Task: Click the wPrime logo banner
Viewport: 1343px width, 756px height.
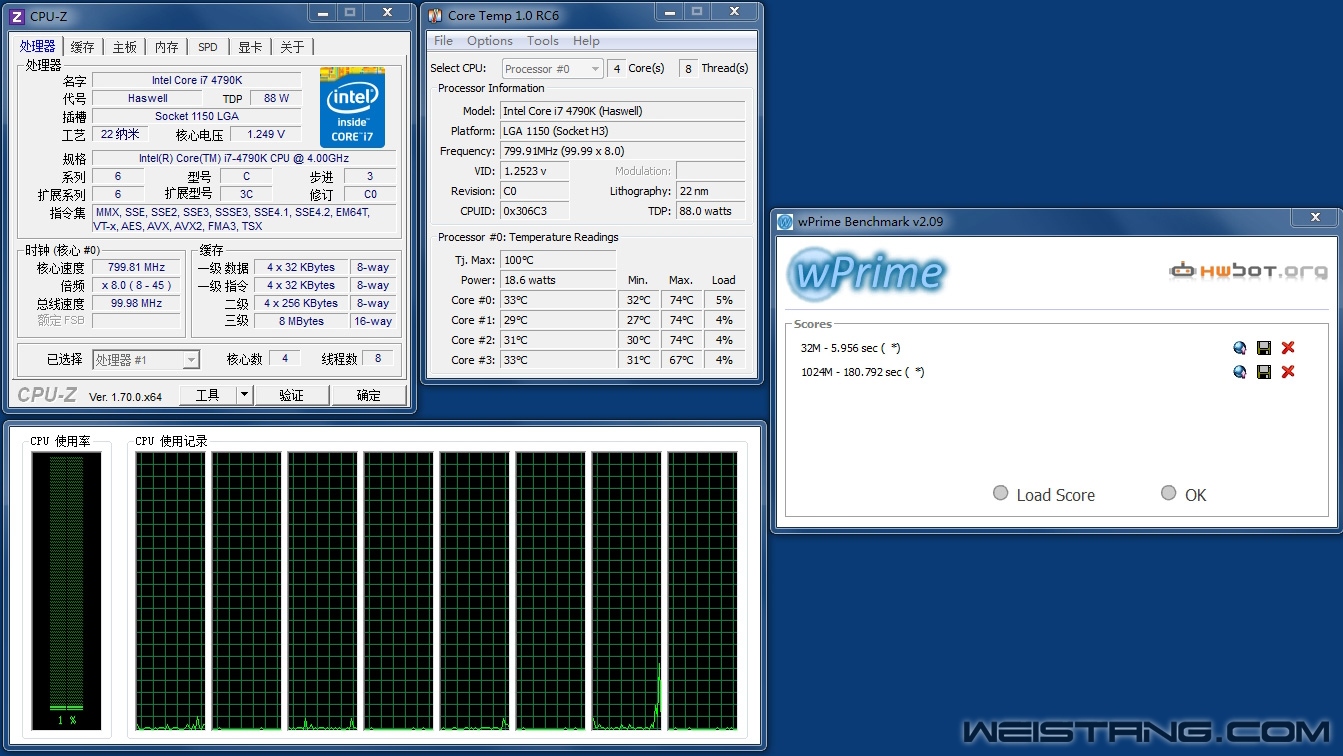Action: coord(866,272)
